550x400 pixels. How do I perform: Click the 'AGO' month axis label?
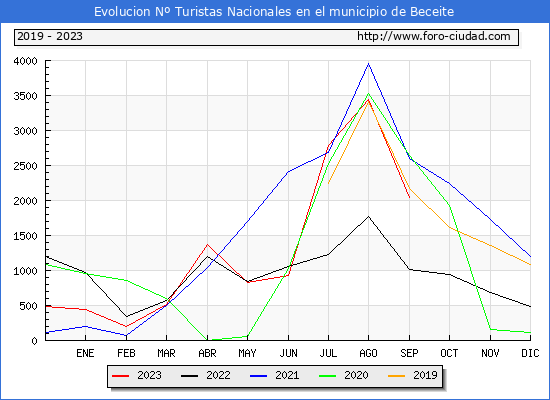tap(368, 353)
